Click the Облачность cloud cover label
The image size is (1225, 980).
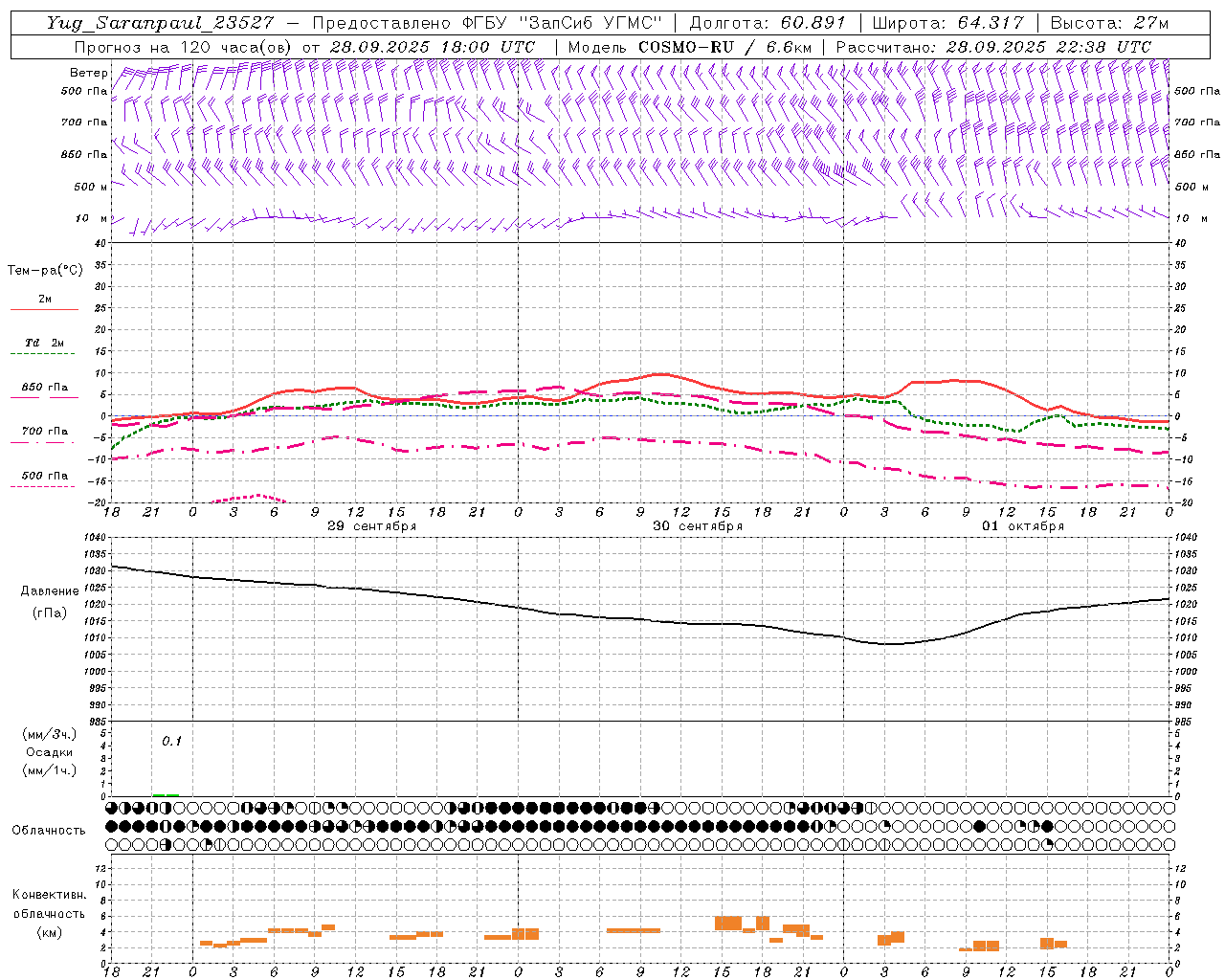click(49, 830)
